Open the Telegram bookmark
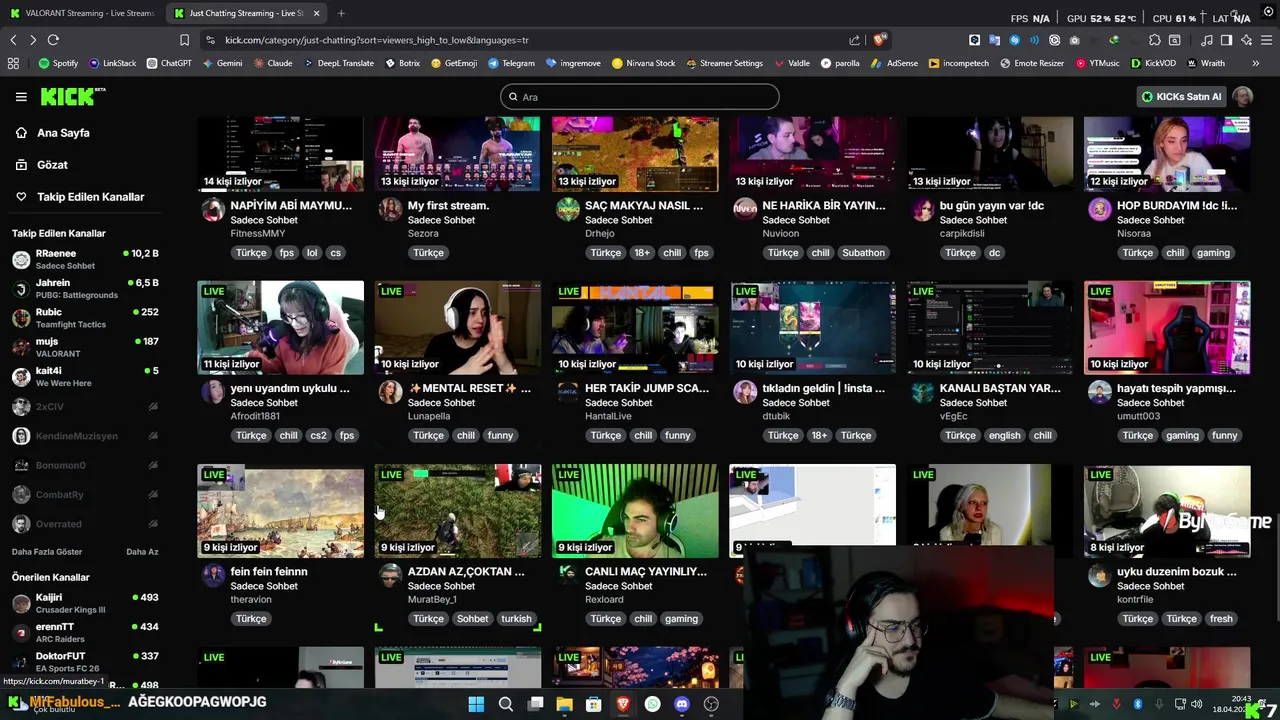Screen dimensions: 1280x720 coord(510,63)
